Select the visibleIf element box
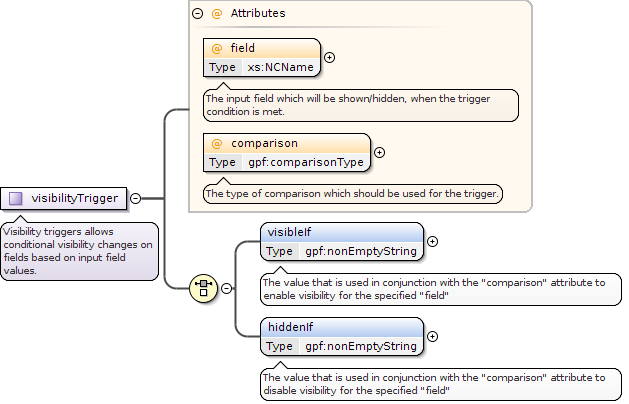Viewport: 629px width, 404px height. point(342,242)
